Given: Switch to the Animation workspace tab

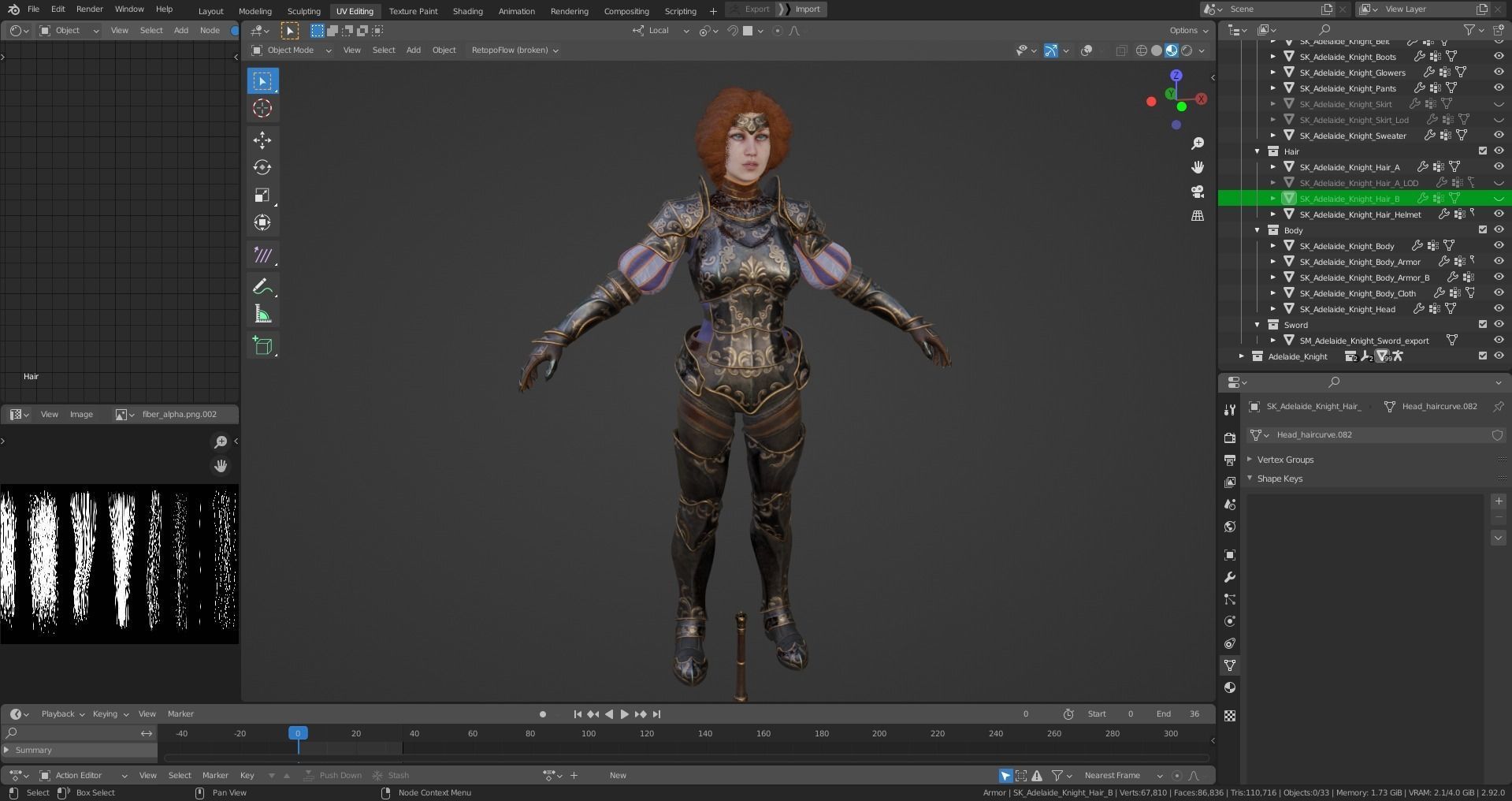Looking at the screenshot, I should 516,11.
